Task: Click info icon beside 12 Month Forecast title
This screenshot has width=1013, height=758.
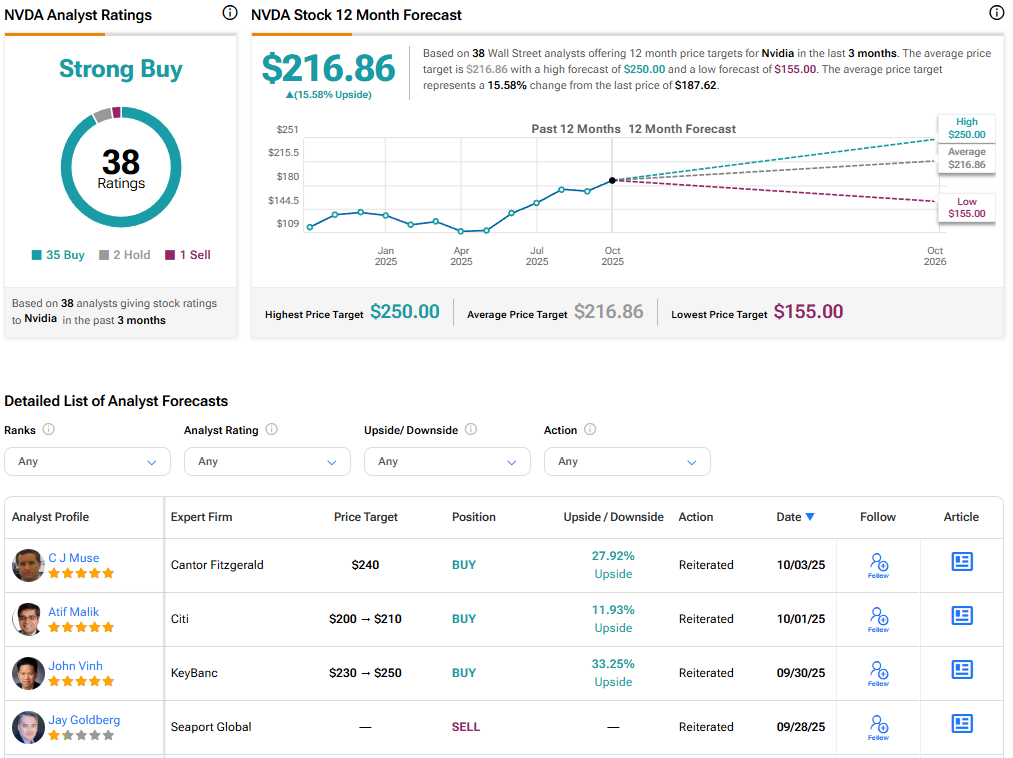Action: point(996,13)
